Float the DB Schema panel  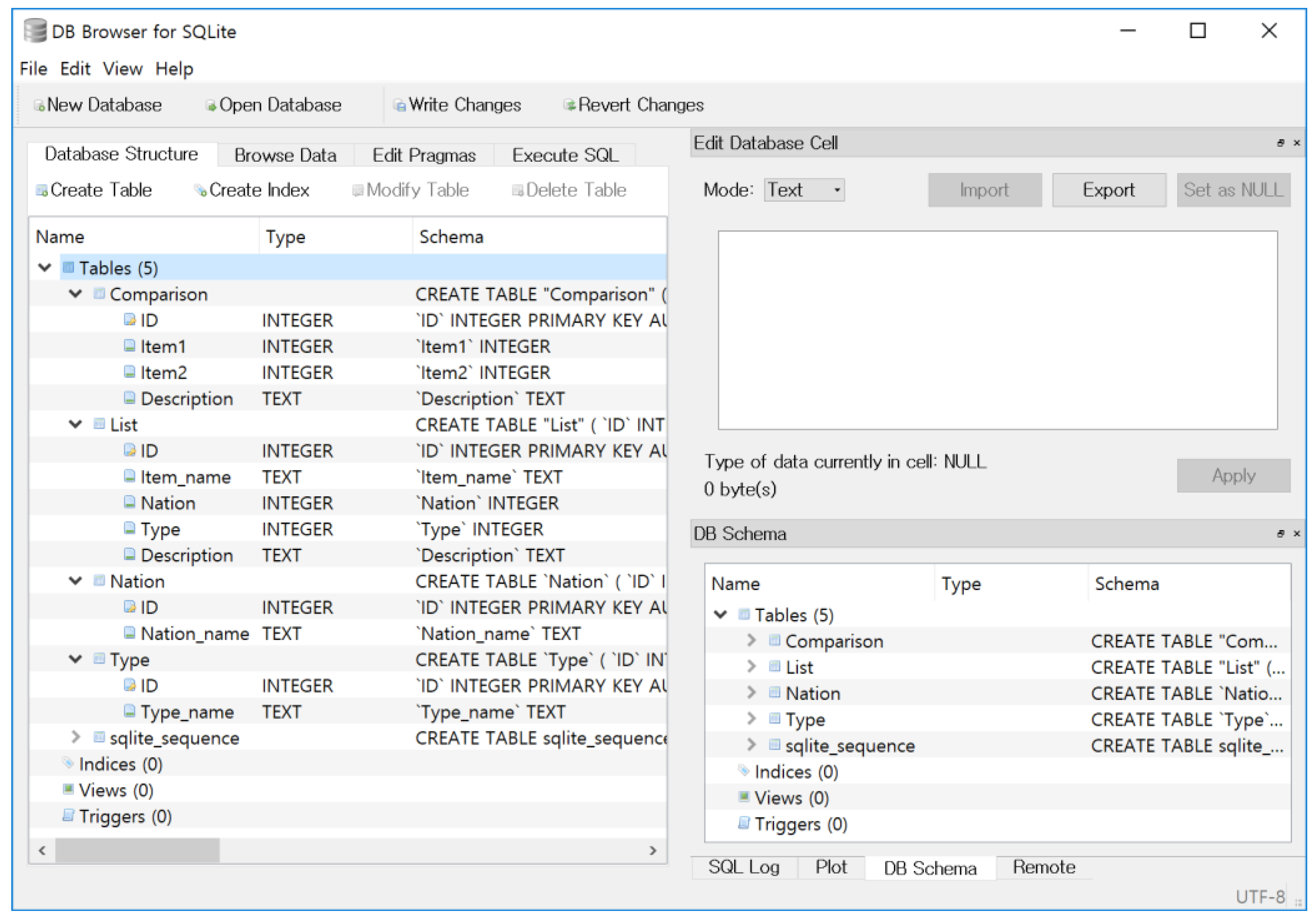pyautogui.click(x=1281, y=534)
